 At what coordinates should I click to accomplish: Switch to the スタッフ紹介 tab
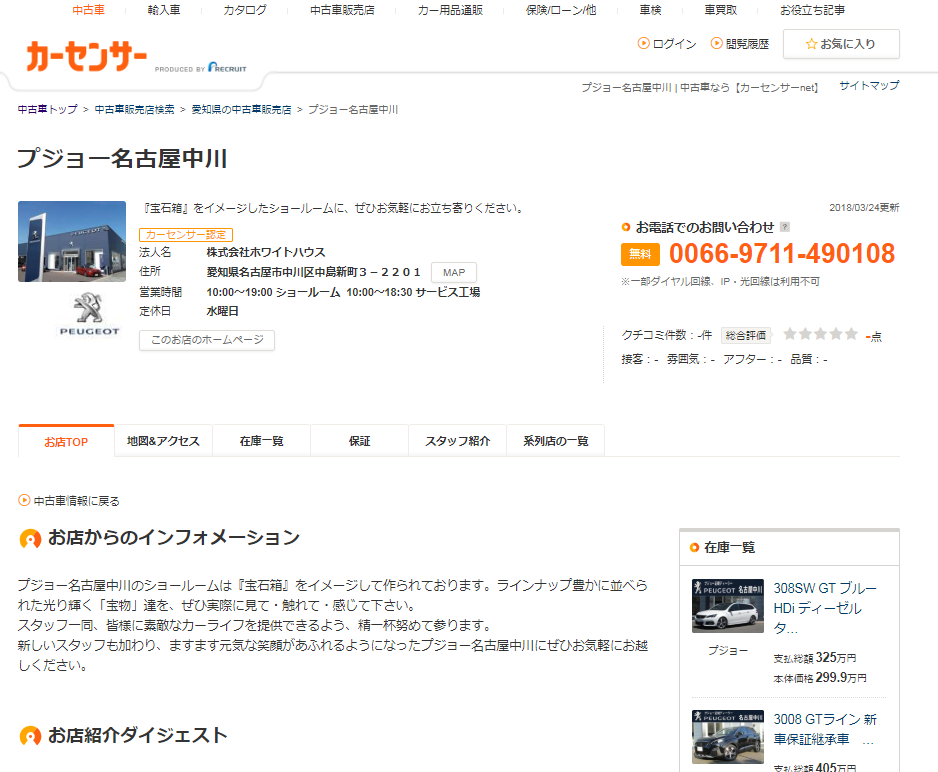[x=458, y=441]
